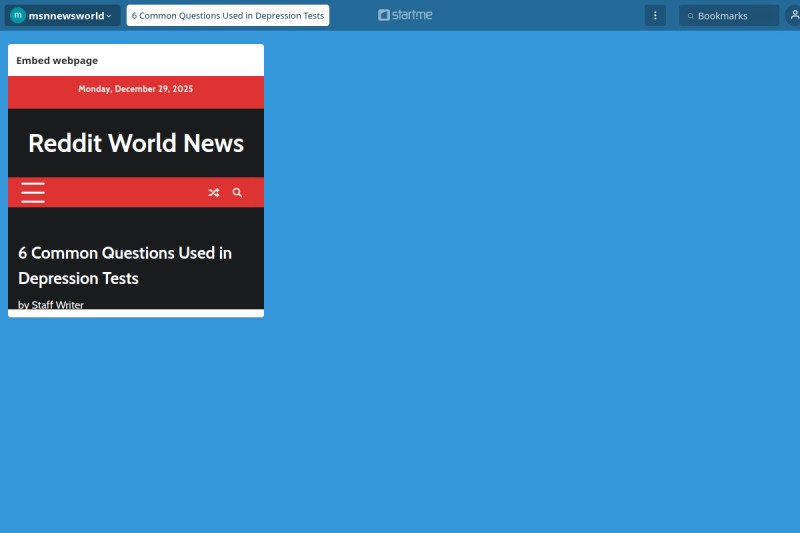Click the shuffle random post icon
The height and width of the screenshot is (533, 800).
point(214,192)
